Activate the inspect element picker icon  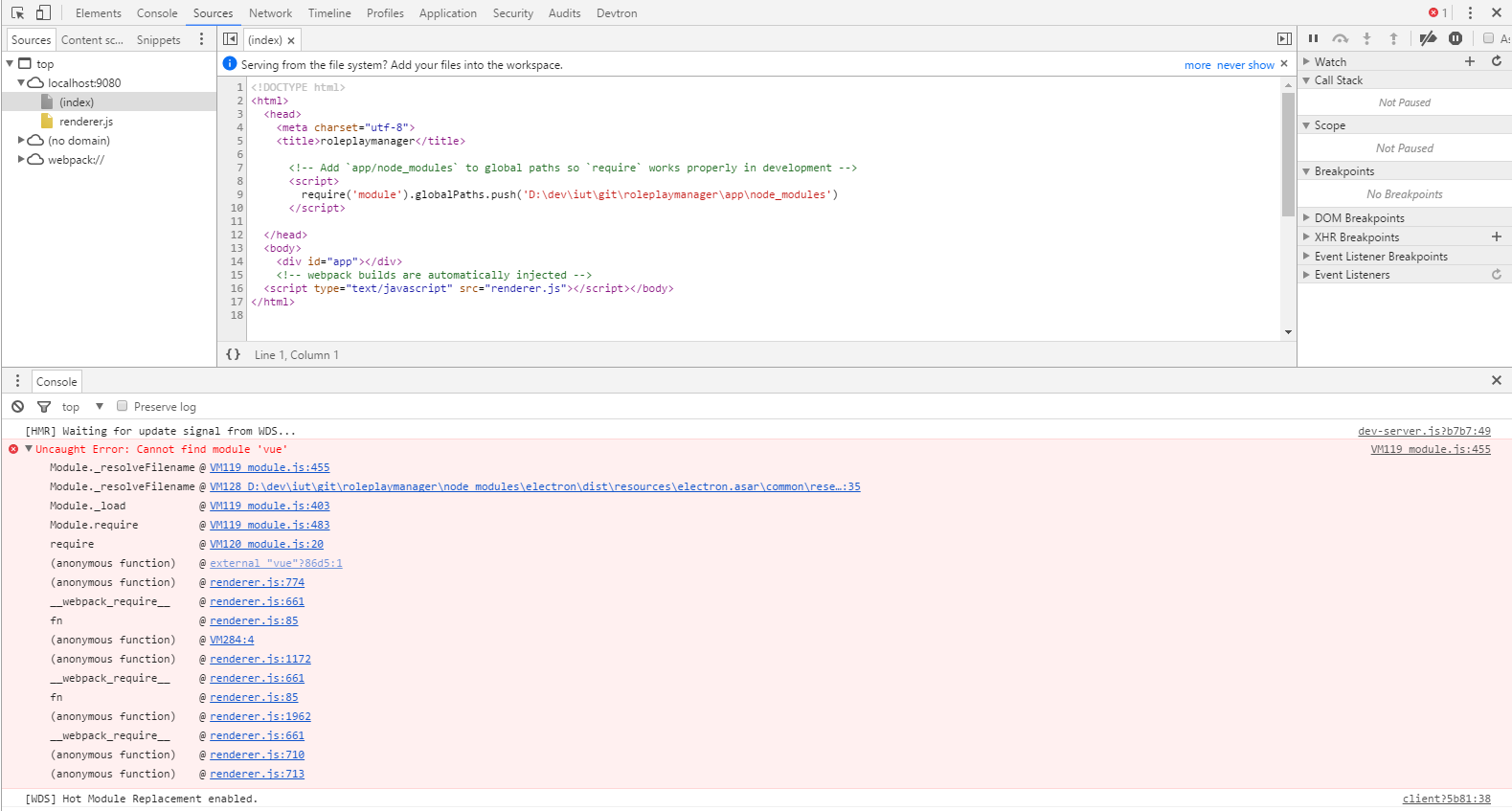coord(17,13)
